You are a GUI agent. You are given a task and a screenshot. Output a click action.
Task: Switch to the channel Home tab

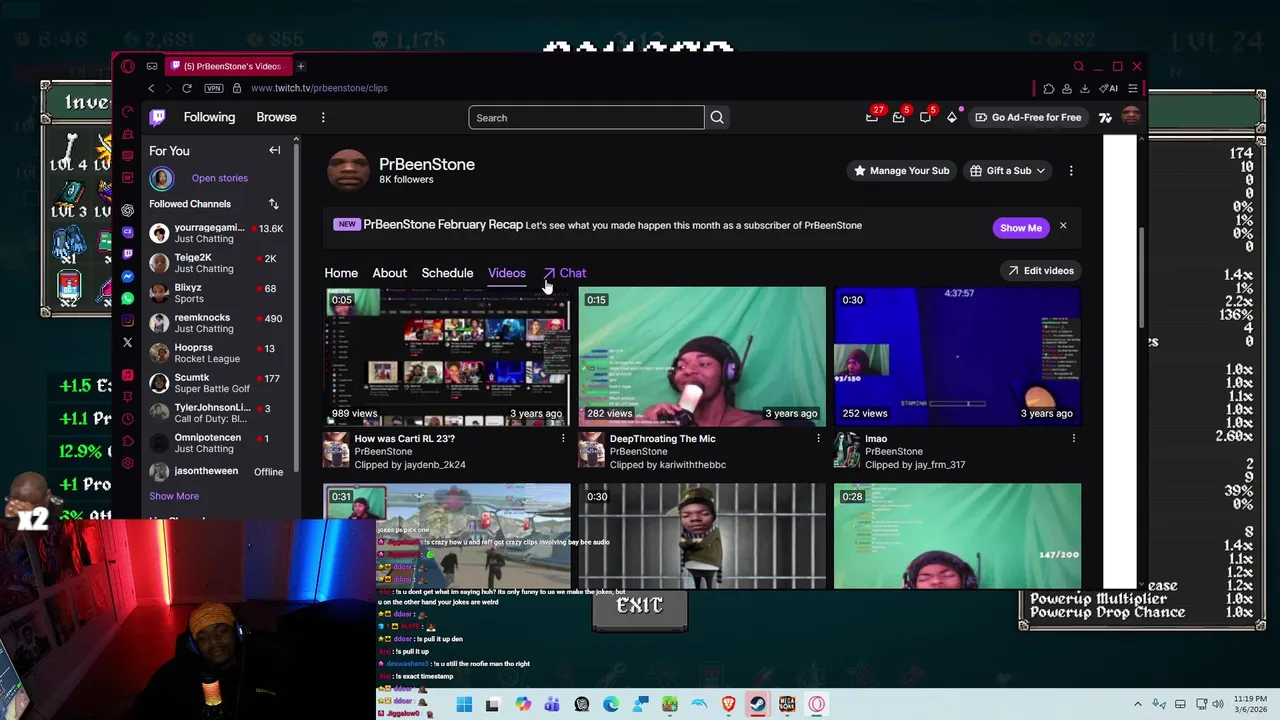pyautogui.click(x=341, y=273)
